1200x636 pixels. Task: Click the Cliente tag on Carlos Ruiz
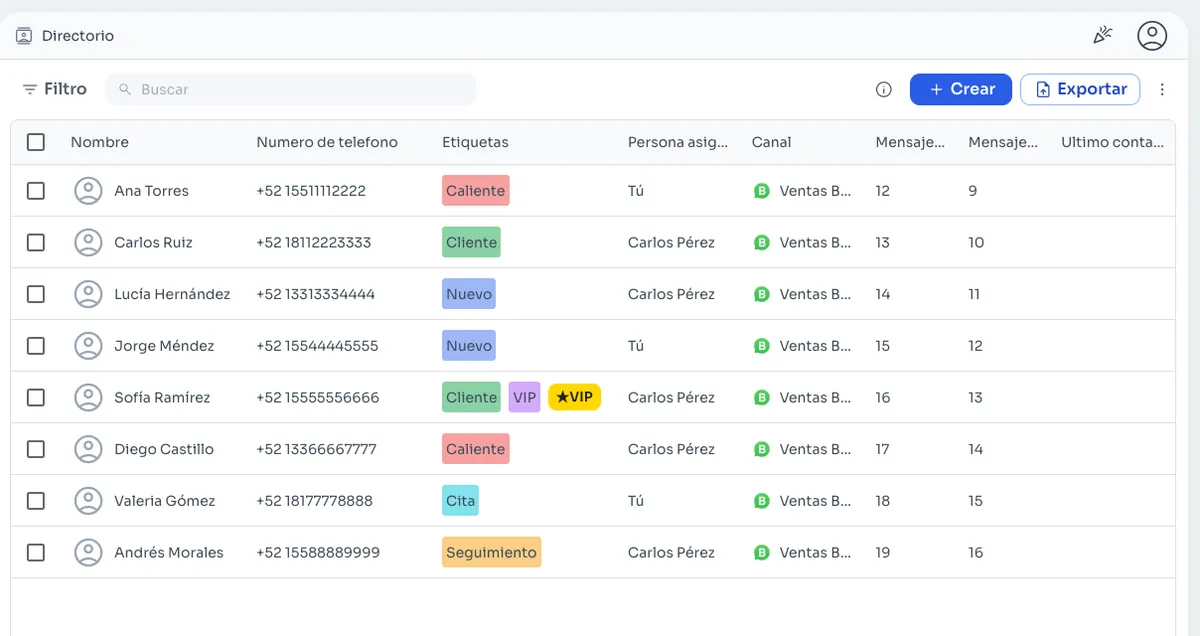coord(471,242)
